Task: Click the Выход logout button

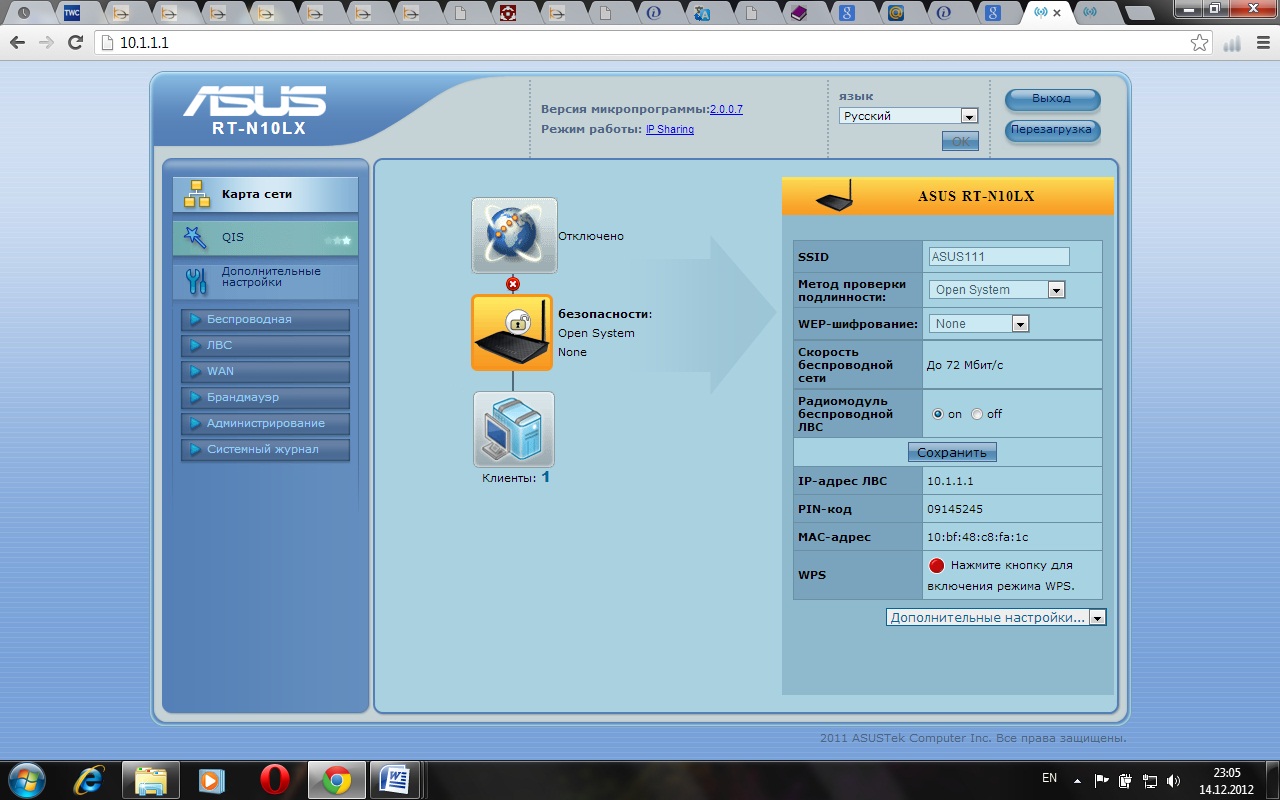Action: (x=1052, y=99)
